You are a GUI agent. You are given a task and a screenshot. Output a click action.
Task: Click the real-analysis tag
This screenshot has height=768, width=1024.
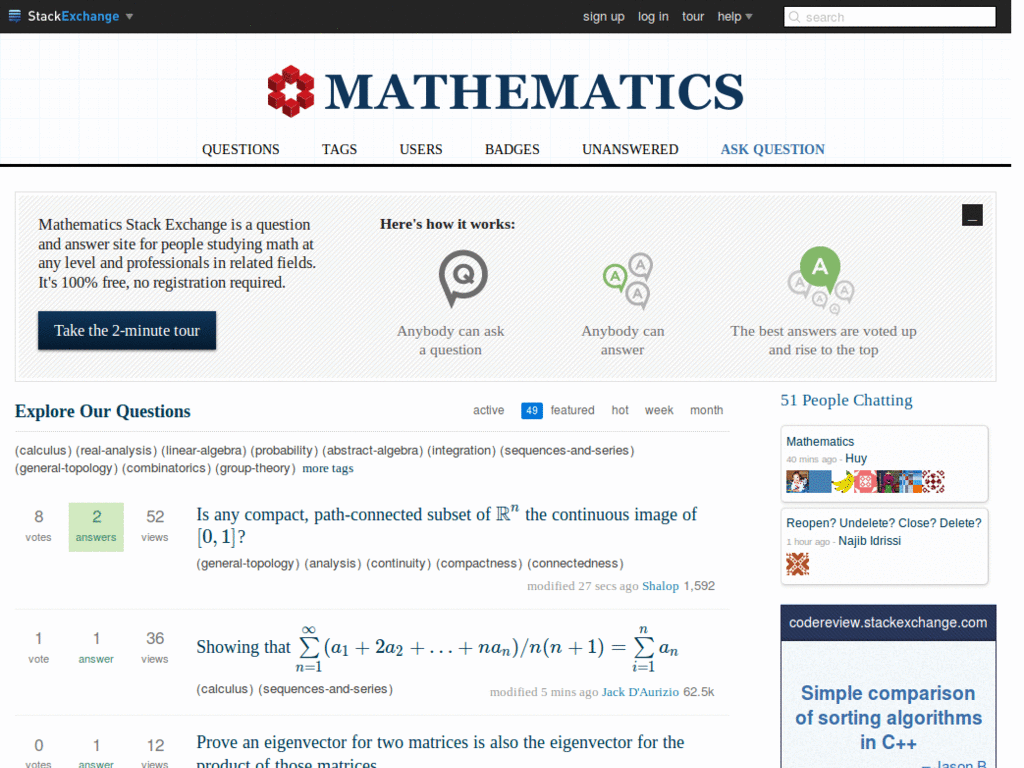pos(116,451)
